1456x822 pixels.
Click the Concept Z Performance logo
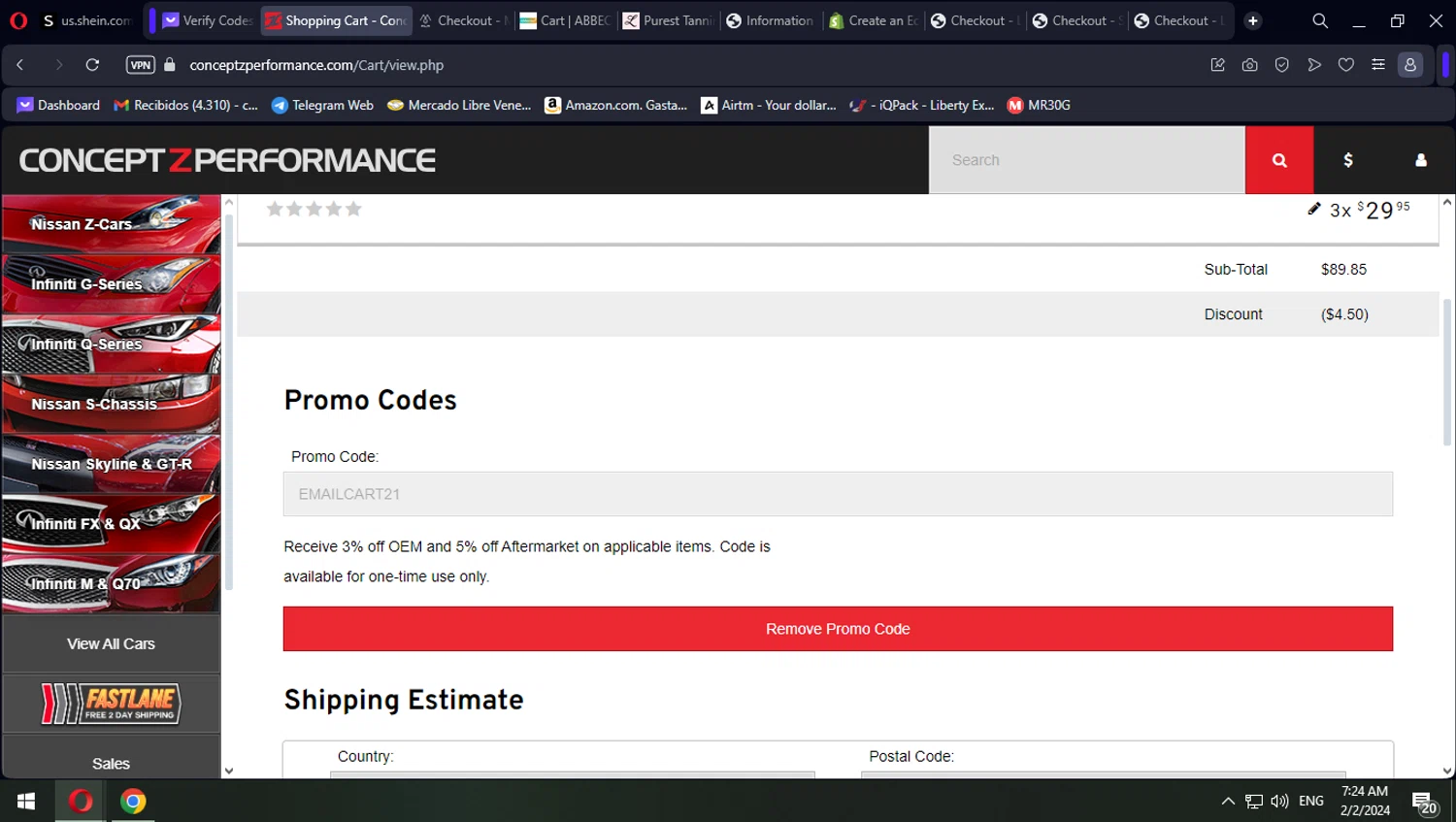(x=227, y=160)
